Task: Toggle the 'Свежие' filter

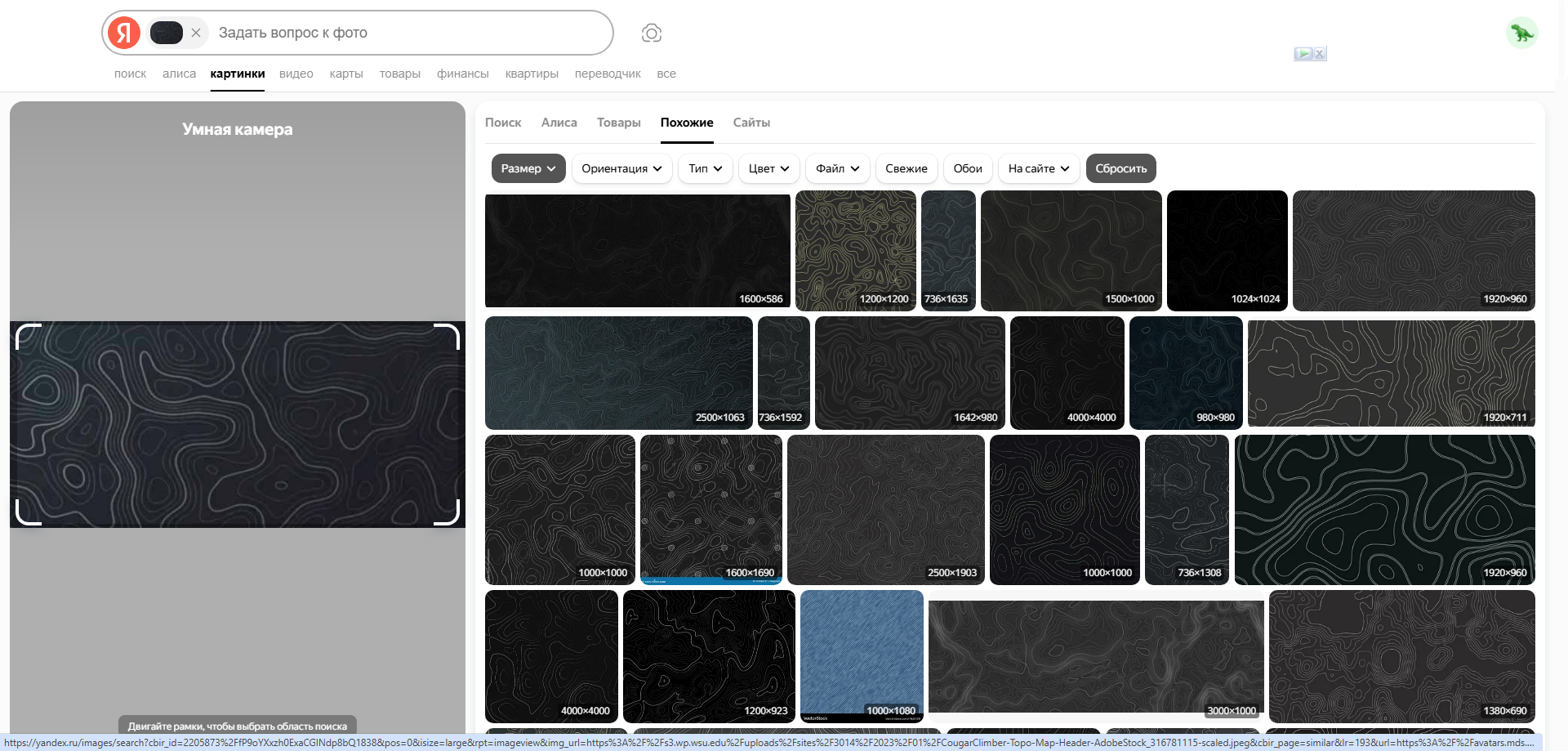Action: pyautogui.click(x=906, y=168)
